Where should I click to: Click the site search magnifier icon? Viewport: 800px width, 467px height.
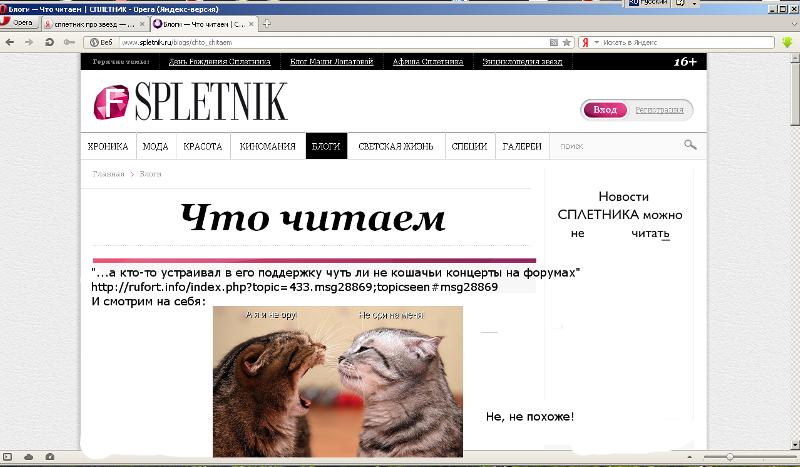(690, 145)
